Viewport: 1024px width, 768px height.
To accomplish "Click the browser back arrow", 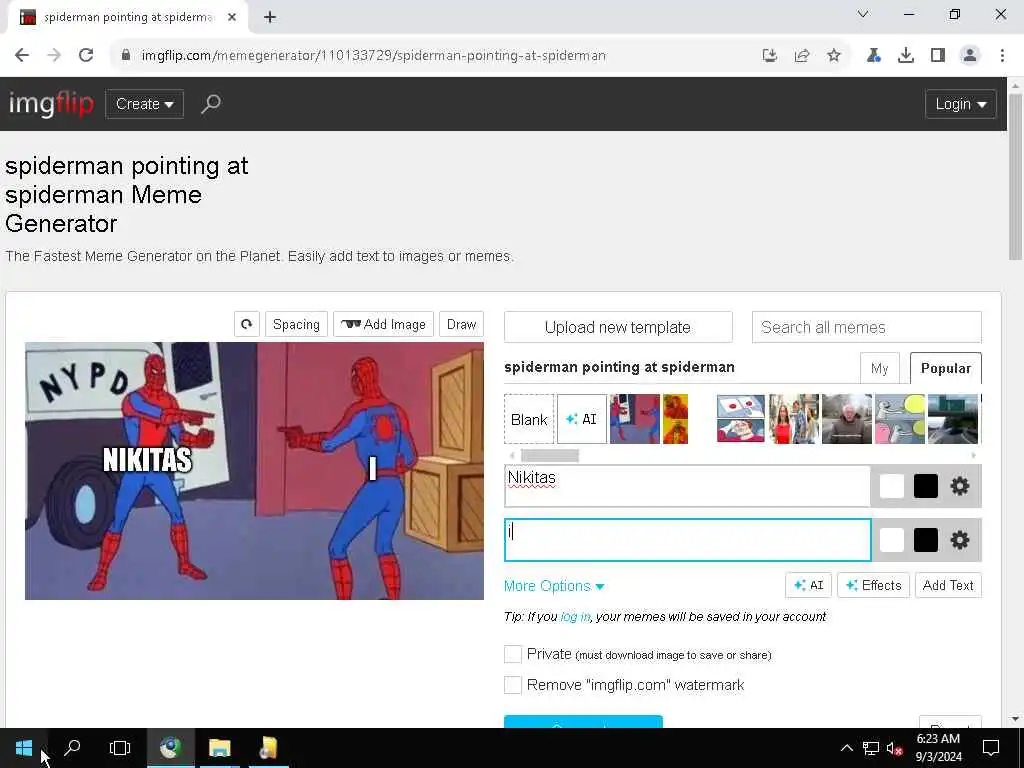I will [22, 56].
